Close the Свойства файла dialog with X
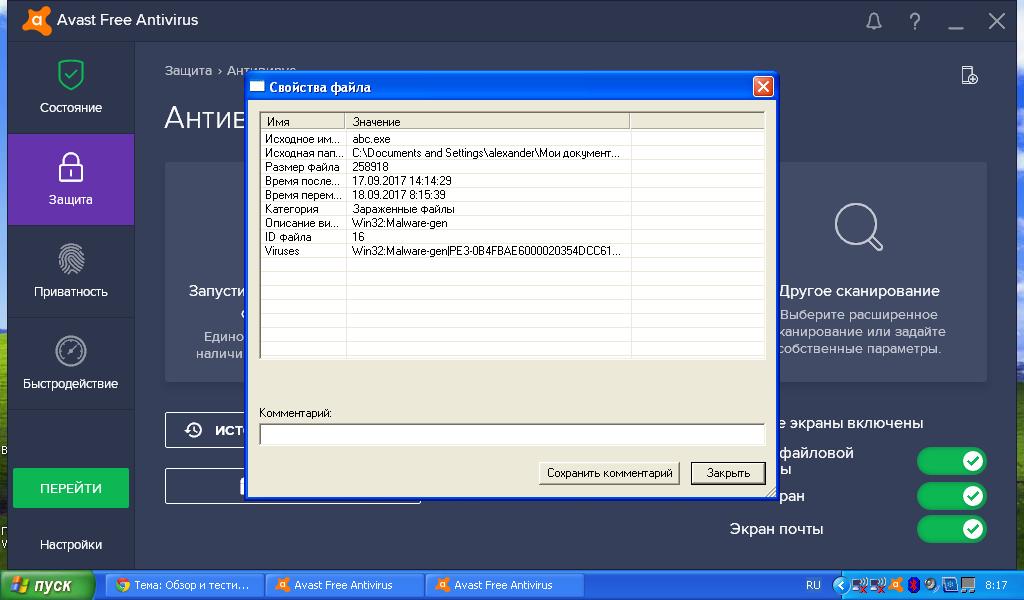The height and width of the screenshot is (600, 1024). (763, 87)
